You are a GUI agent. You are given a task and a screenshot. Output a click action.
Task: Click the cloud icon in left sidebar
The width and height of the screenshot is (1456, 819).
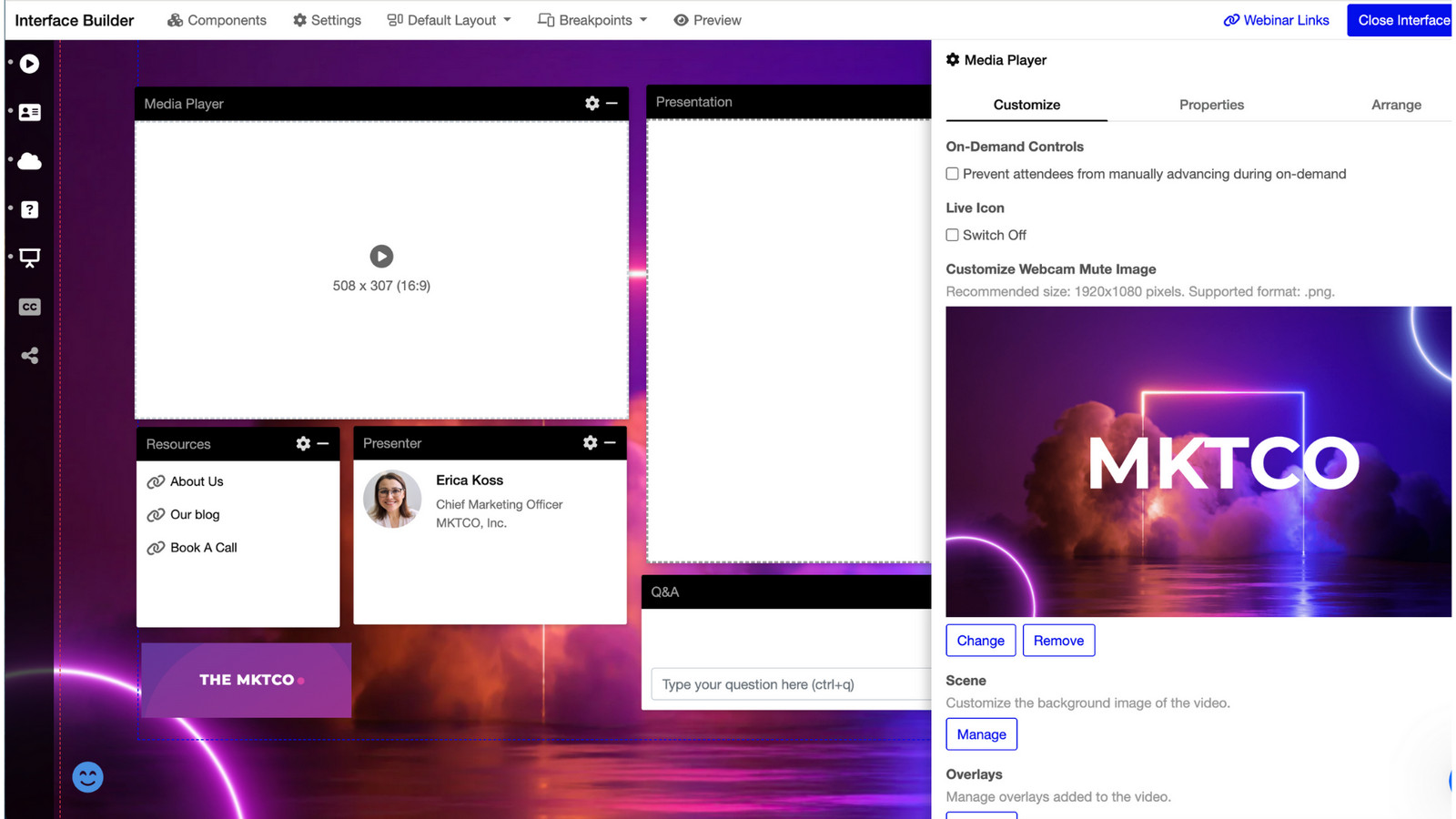29,161
